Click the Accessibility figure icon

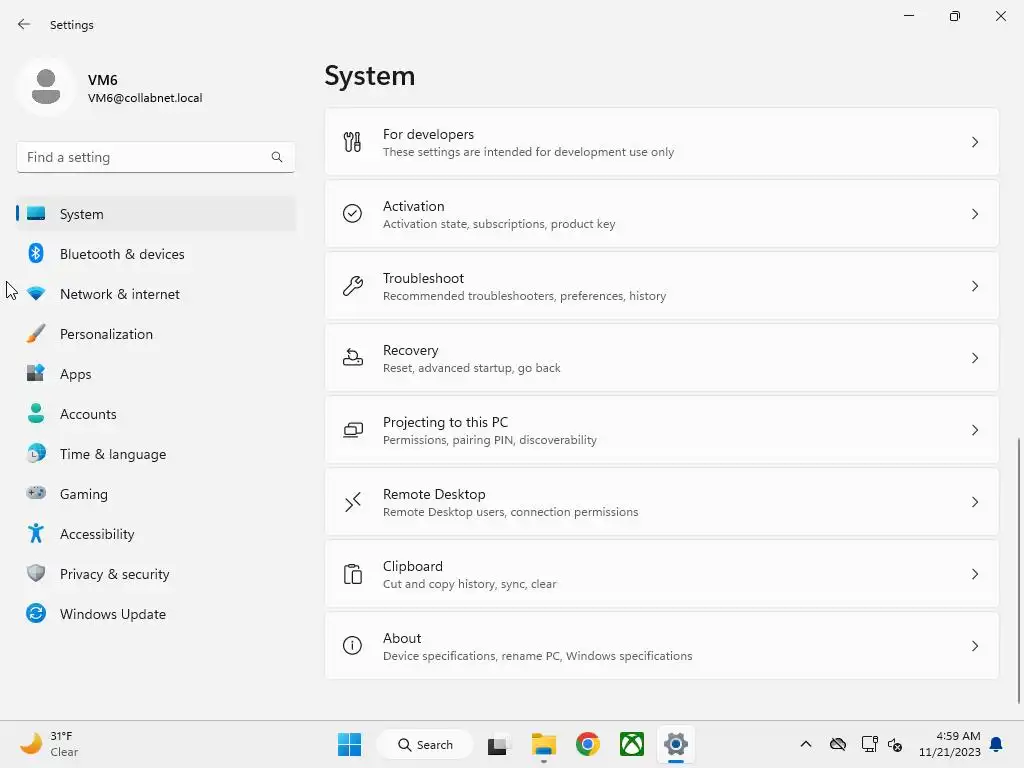[x=36, y=534]
